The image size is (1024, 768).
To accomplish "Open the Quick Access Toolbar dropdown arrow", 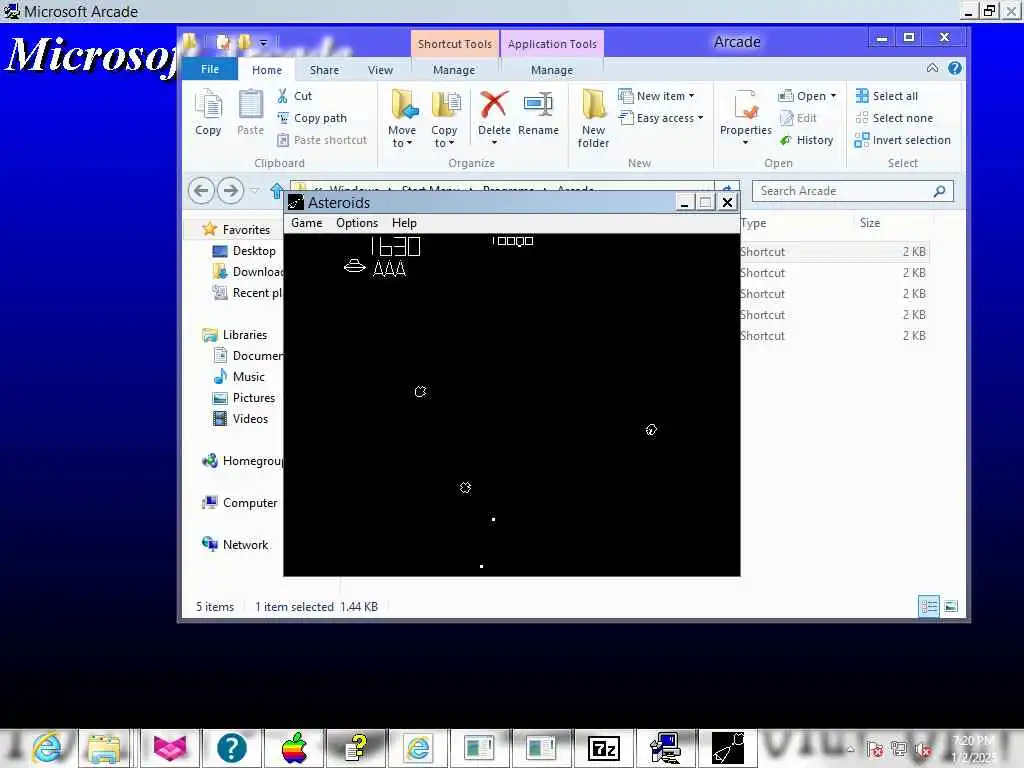I will coord(263,43).
